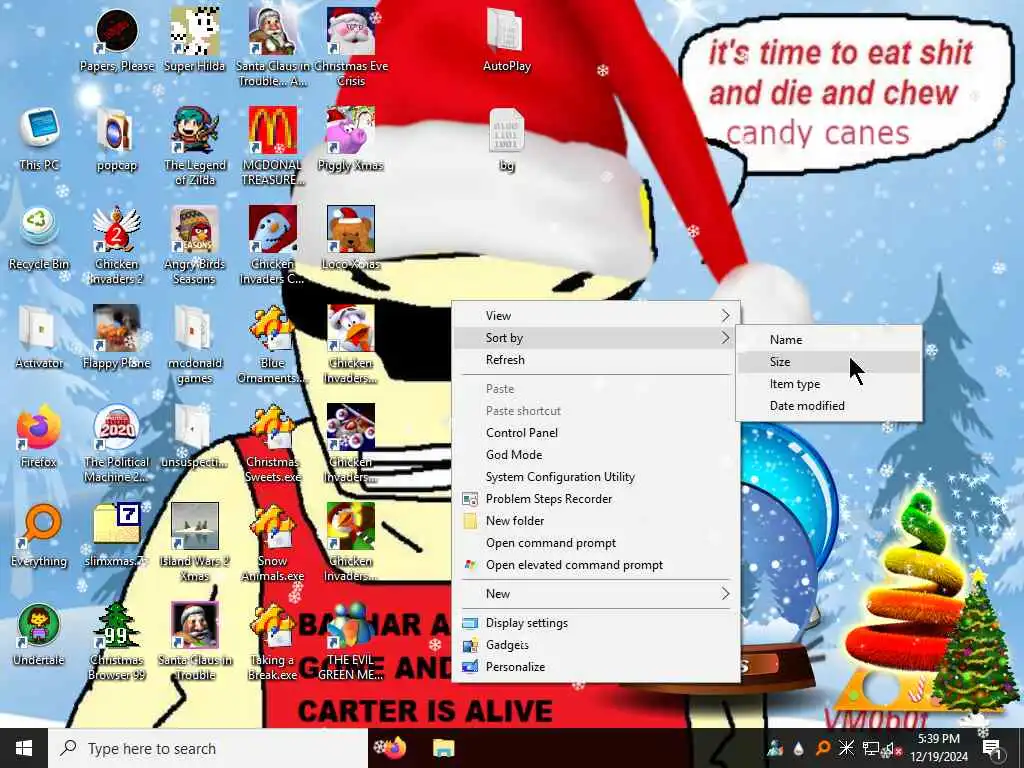Open Gadgets from the context menu
The height and width of the screenshot is (768, 1024).
point(596,645)
